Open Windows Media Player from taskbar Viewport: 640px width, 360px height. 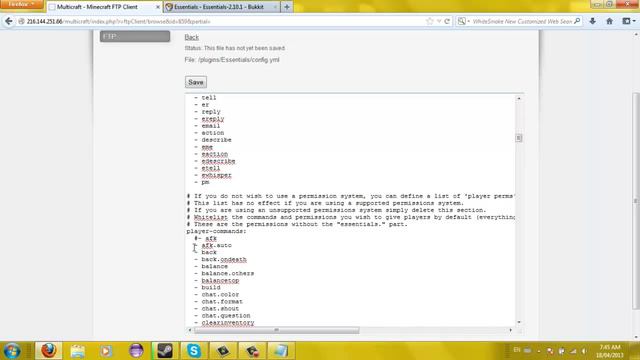(106, 351)
